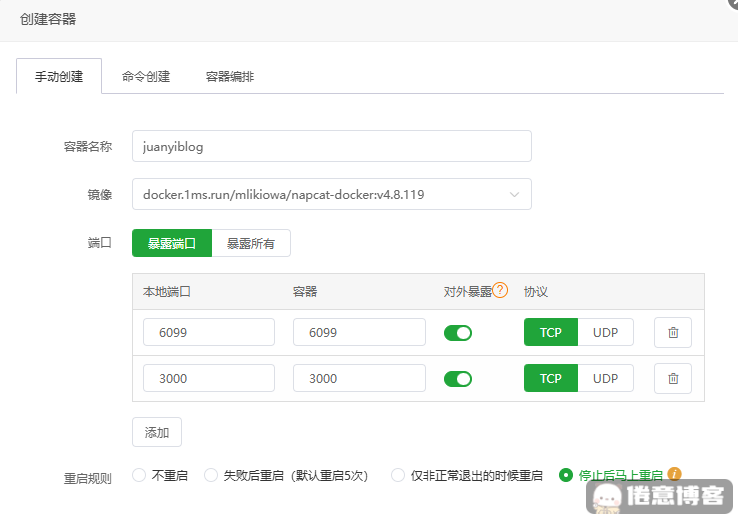Expand the 镜像 image dropdown
Screen dimensions: 738x519
click(514, 194)
